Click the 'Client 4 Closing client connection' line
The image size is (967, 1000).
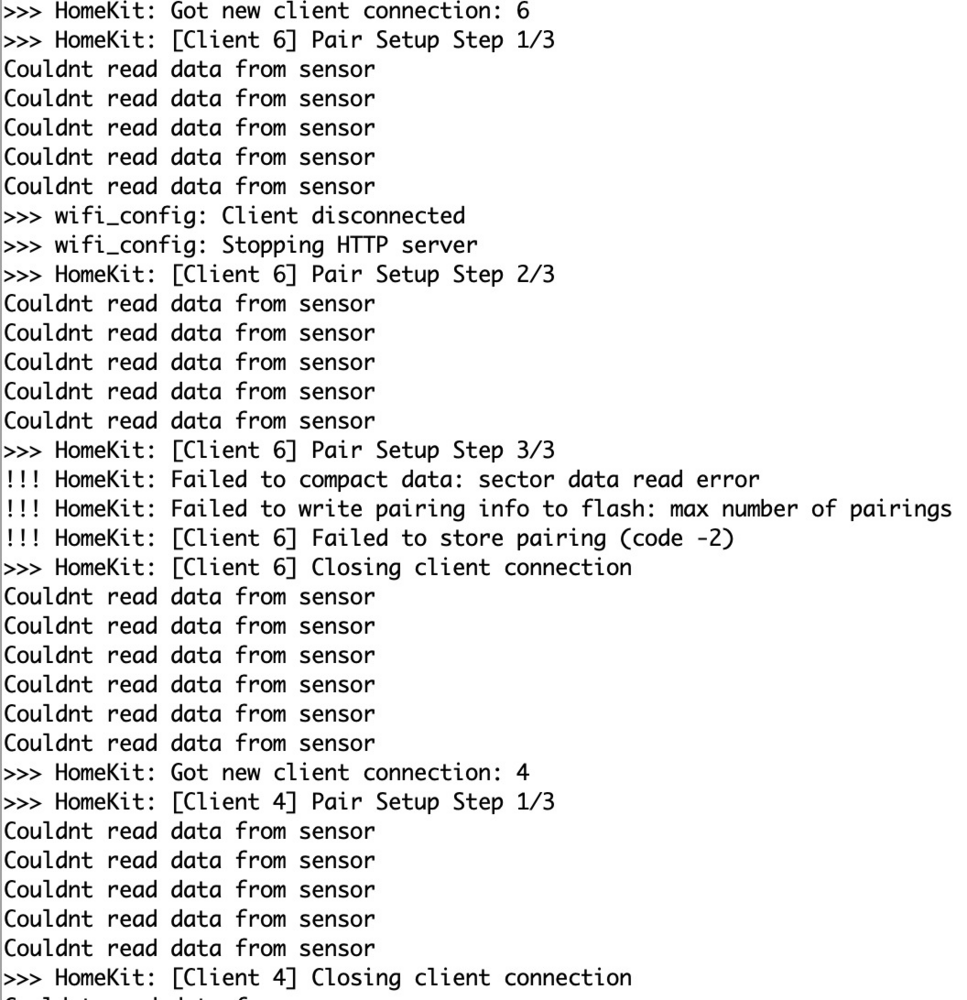pyautogui.click(x=318, y=979)
